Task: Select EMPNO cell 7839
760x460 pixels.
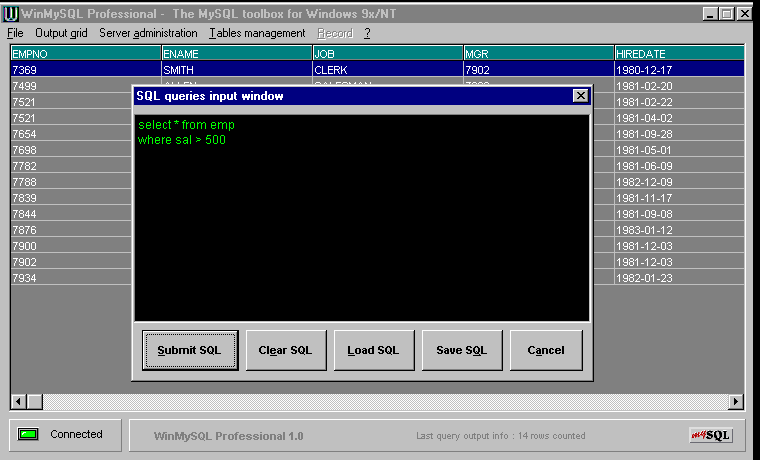Action: coord(71,198)
